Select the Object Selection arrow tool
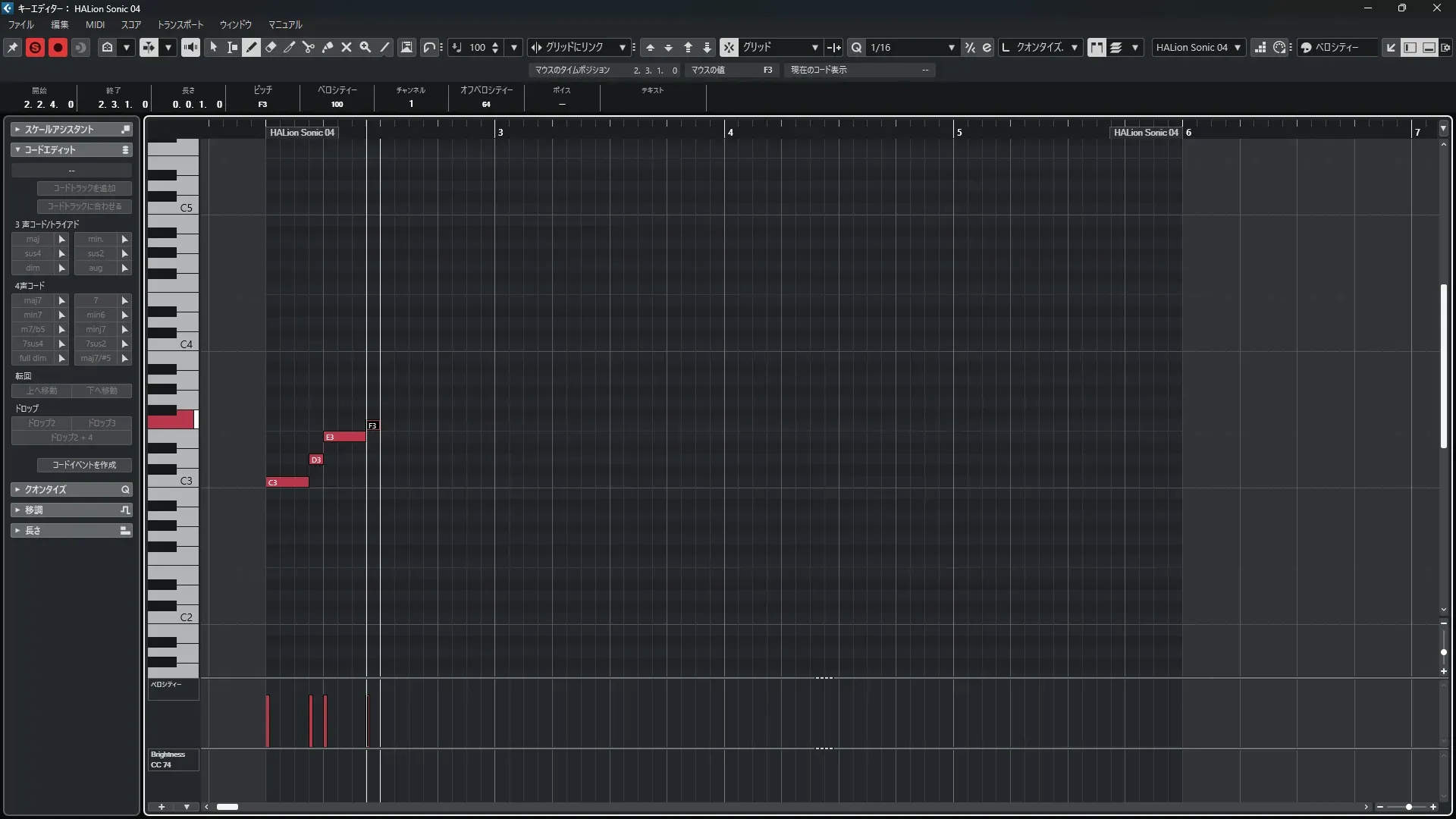Image resolution: width=1456 pixels, height=819 pixels. point(214,47)
